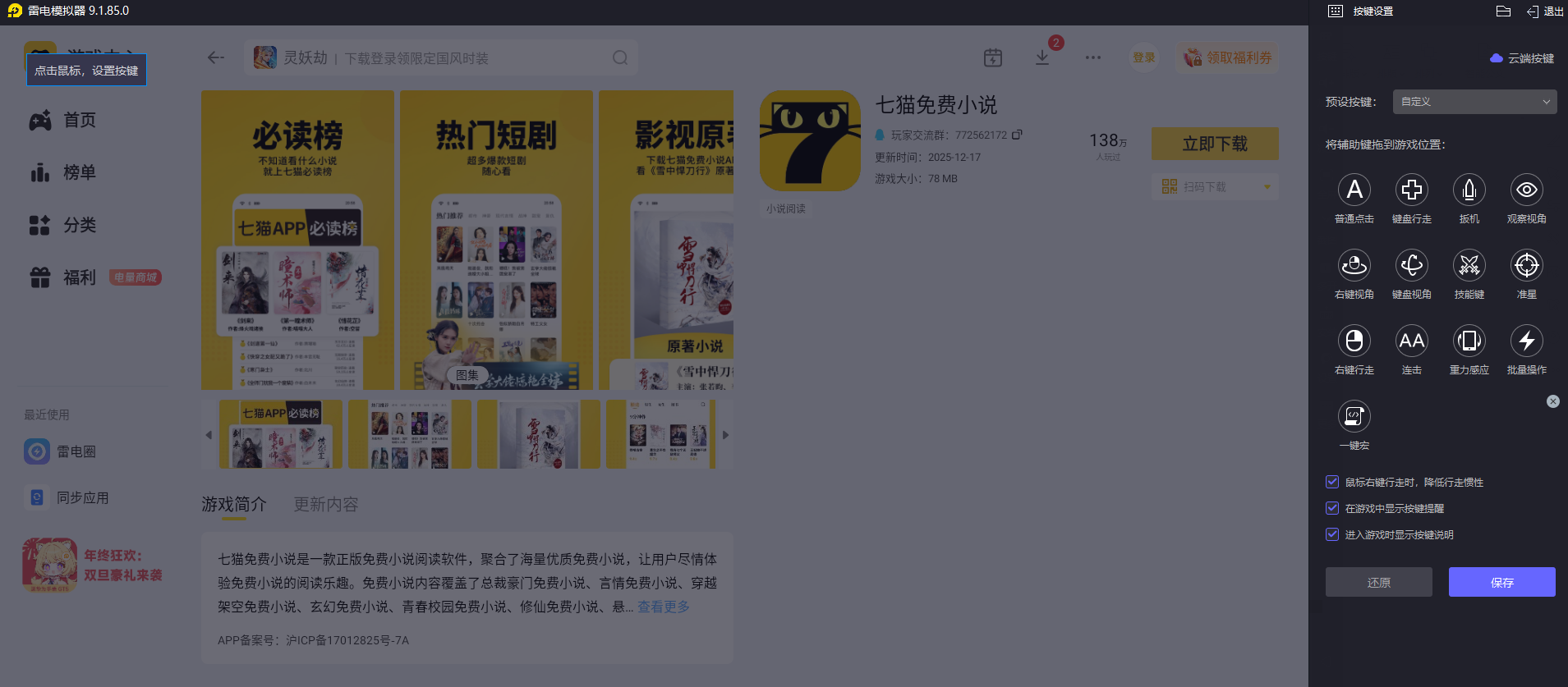Open 同步应用 from recently used

pyautogui.click(x=67, y=497)
